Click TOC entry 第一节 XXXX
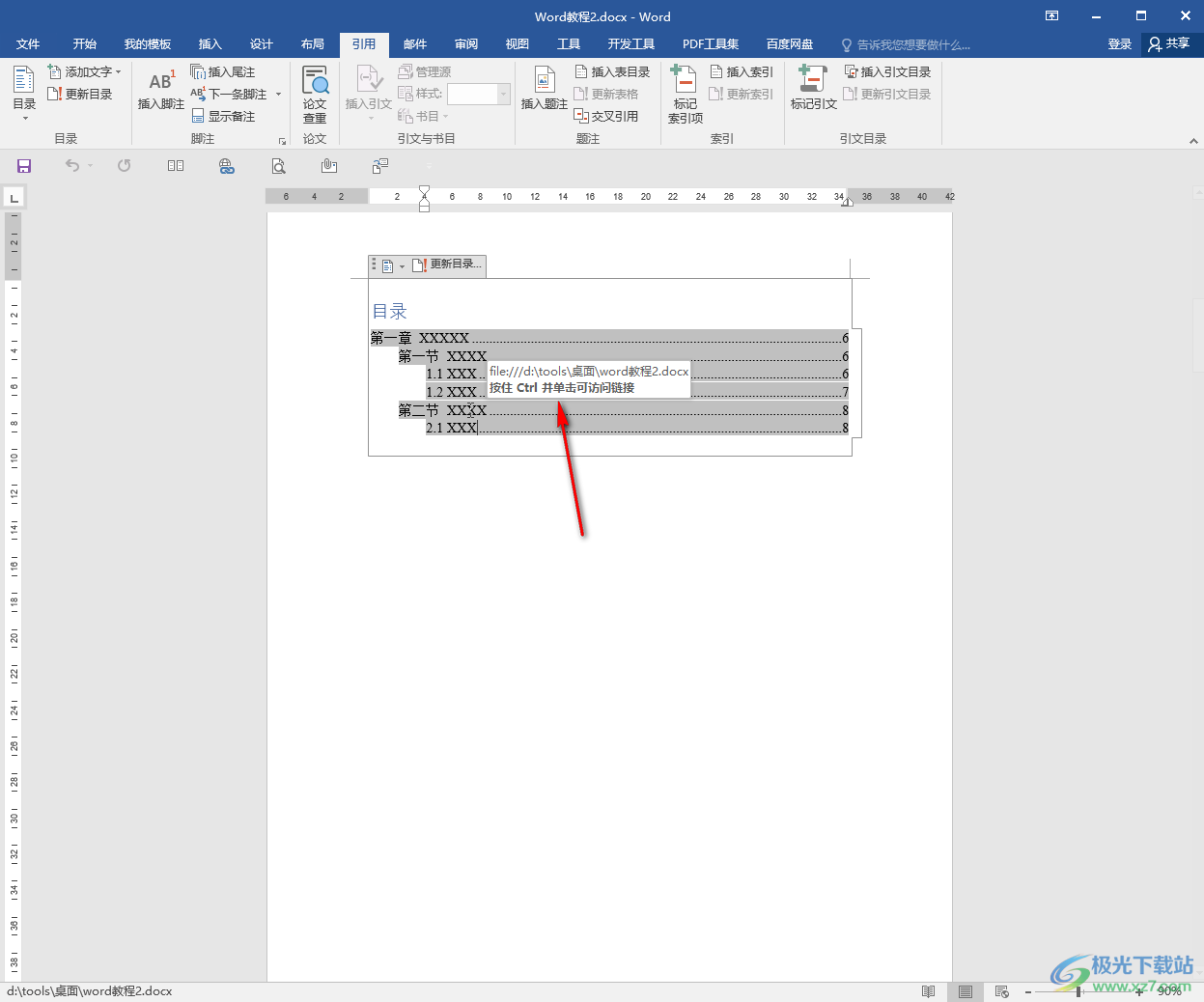The height and width of the screenshot is (1002, 1204). (624, 356)
